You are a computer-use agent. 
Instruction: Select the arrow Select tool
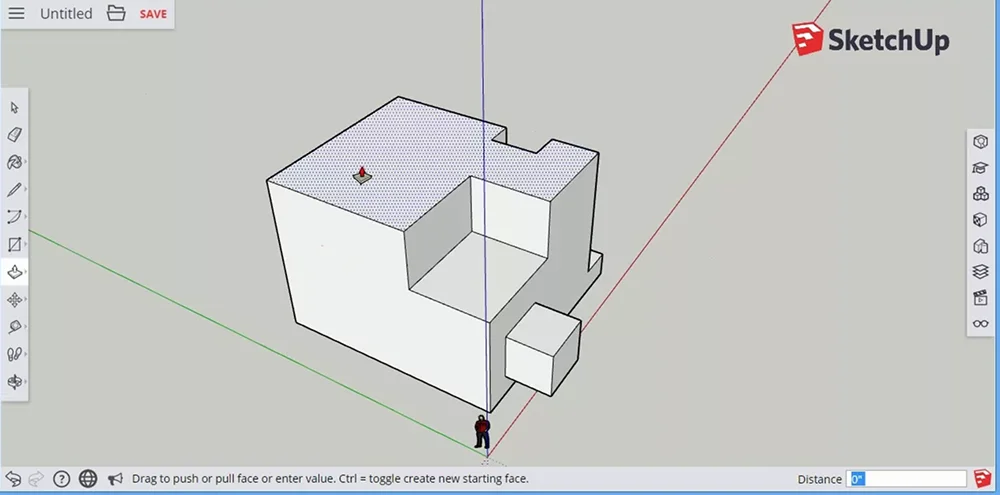[14, 107]
